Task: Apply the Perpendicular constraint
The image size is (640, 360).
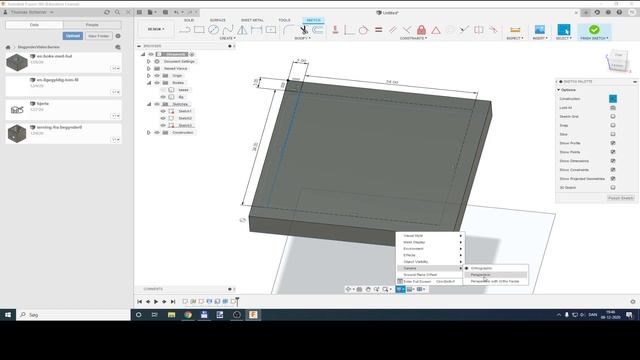Action: tap(407, 30)
